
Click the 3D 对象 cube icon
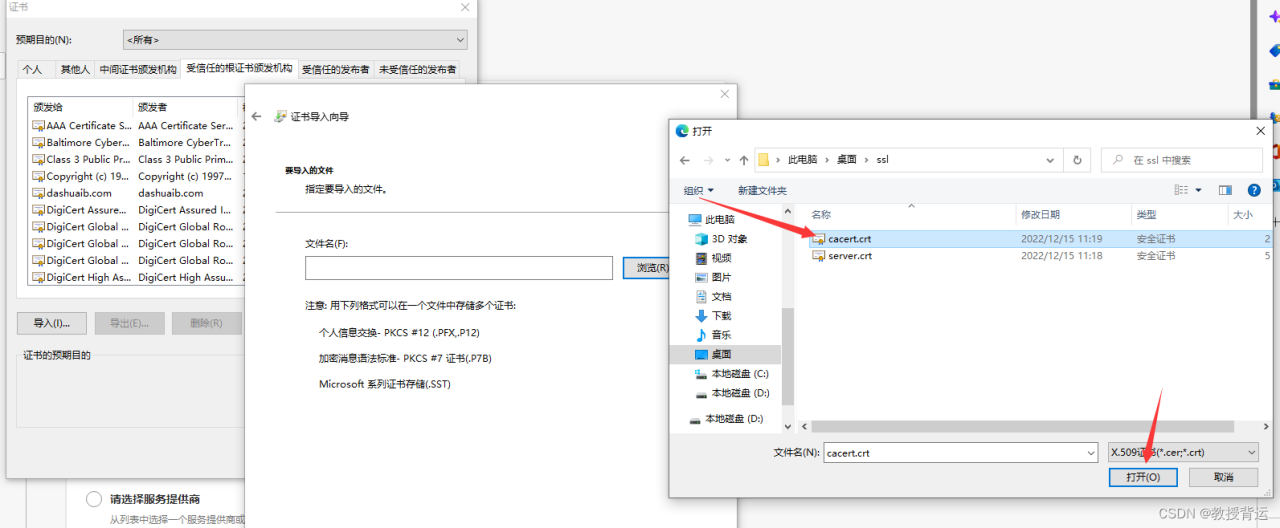coord(702,239)
